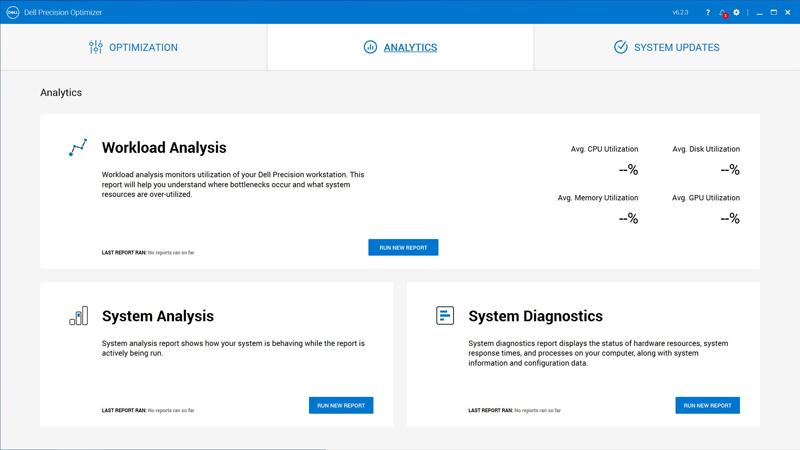Click the Avg. Disk Utilization --% value
This screenshot has height=450, width=800.
coord(730,169)
